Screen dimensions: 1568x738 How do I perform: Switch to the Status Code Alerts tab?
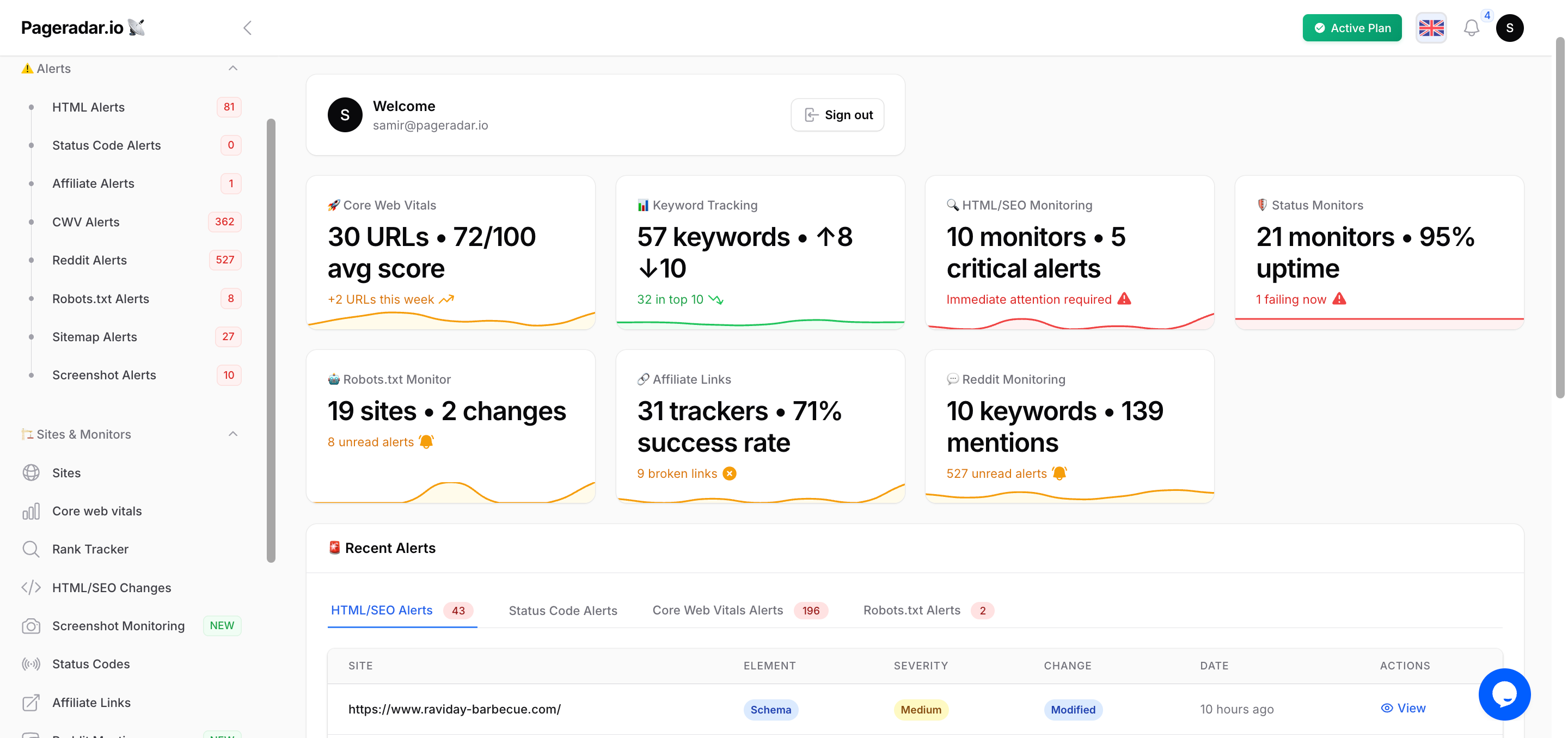point(562,610)
